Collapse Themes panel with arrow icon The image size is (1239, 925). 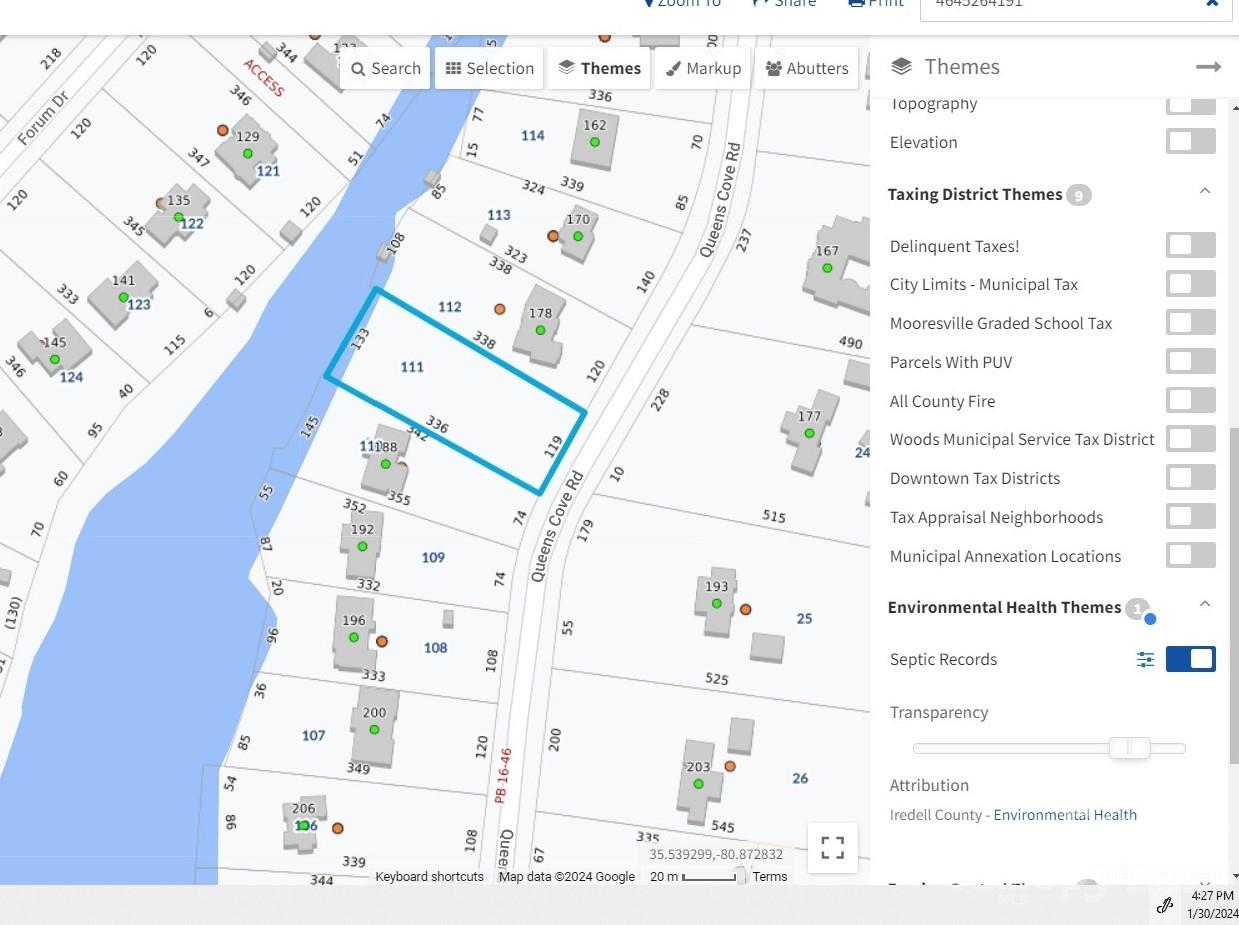pos(1208,67)
